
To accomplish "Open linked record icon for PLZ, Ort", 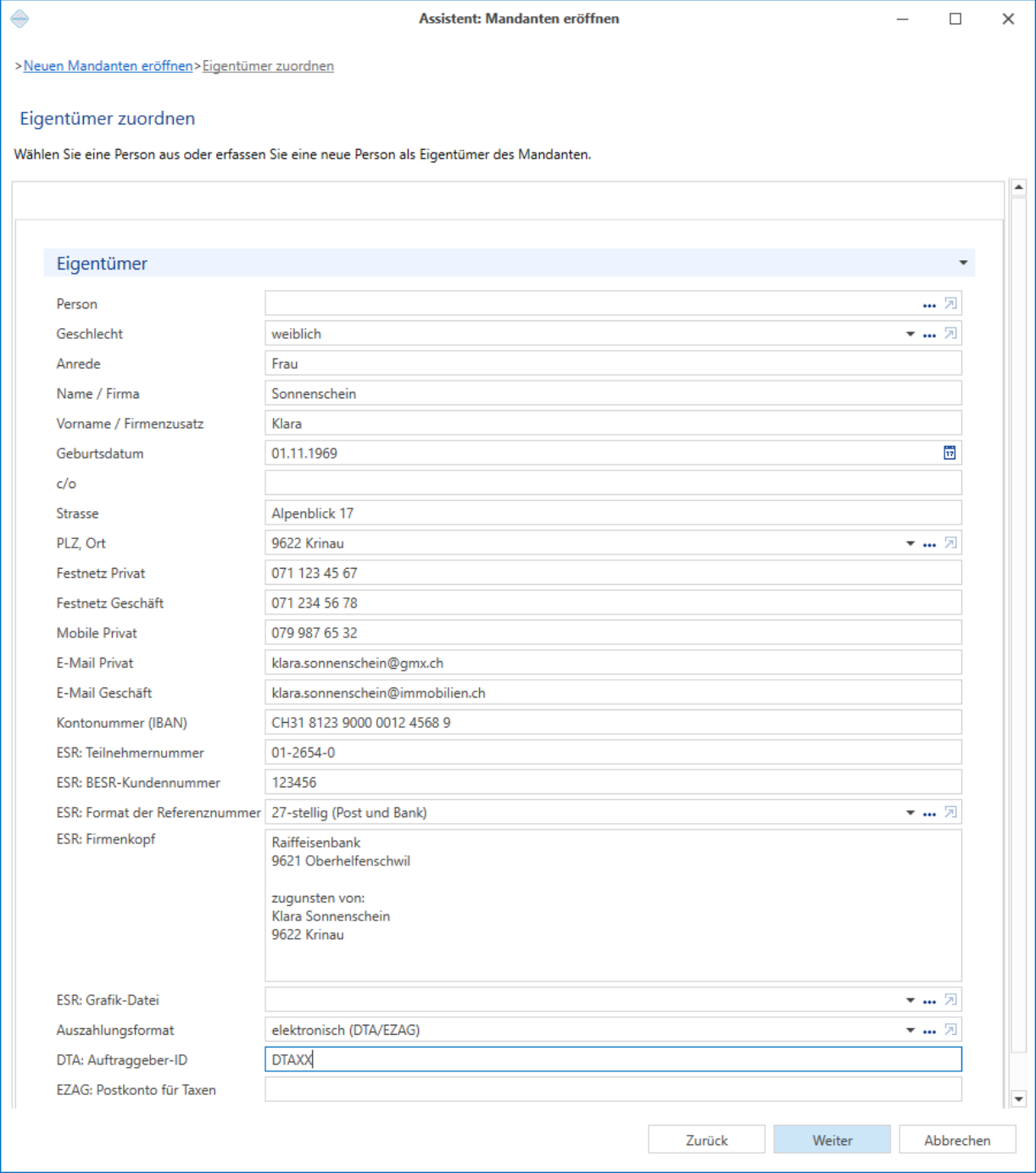I will tap(950, 543).
